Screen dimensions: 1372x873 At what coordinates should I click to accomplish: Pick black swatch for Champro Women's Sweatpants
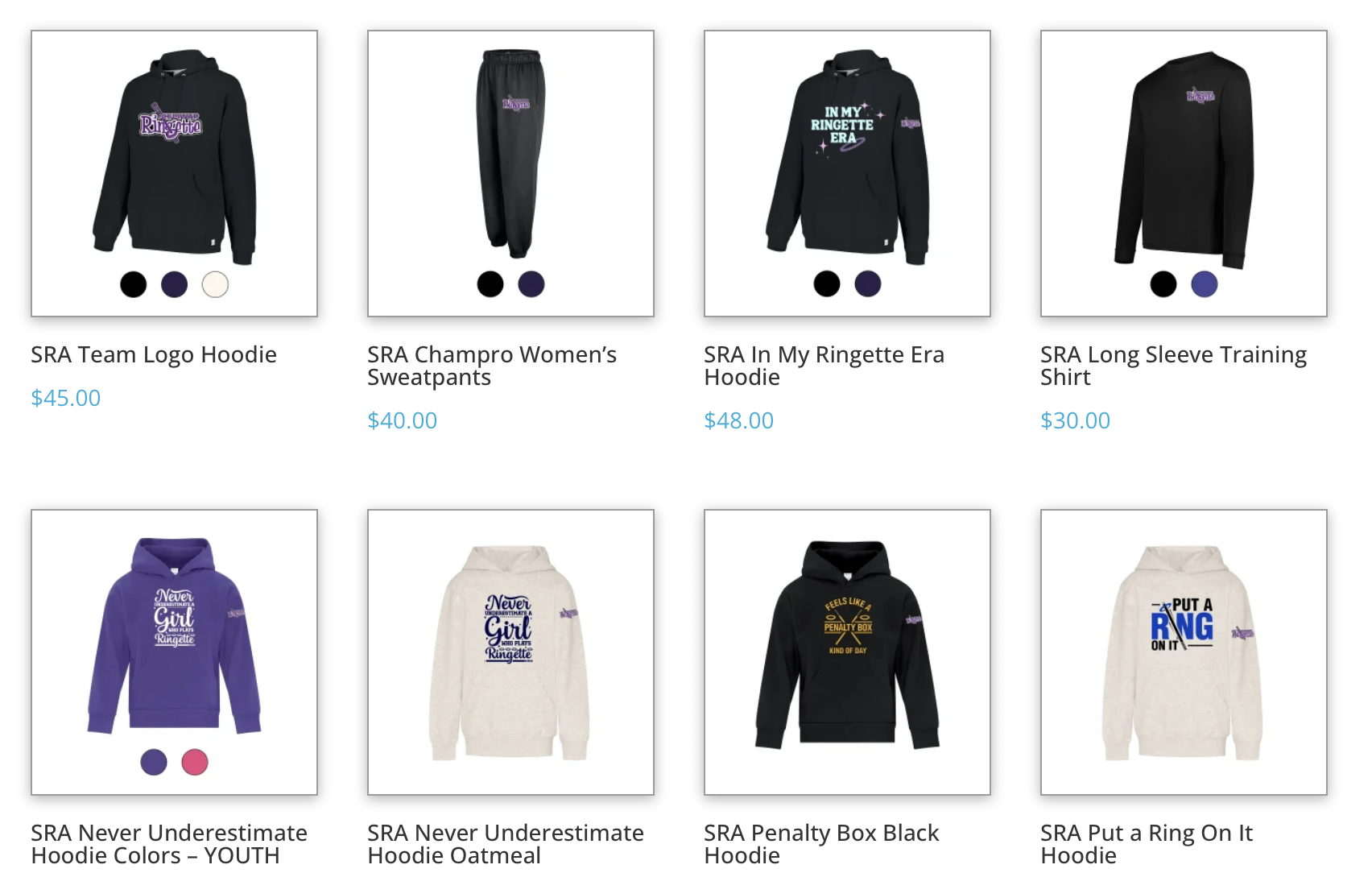pos(490,284)
